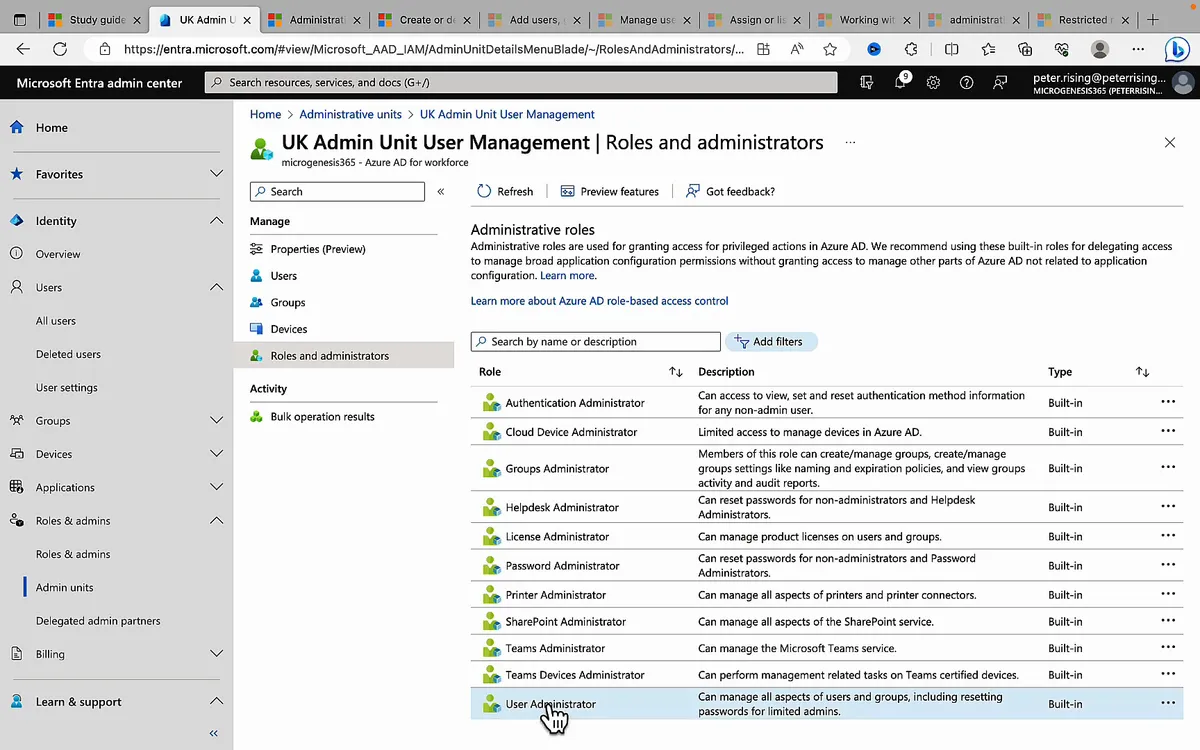Add the page to favorites with the star icon
This screenshot has width=1200, height=750.
pyautogui.click(x=830, y=49)
